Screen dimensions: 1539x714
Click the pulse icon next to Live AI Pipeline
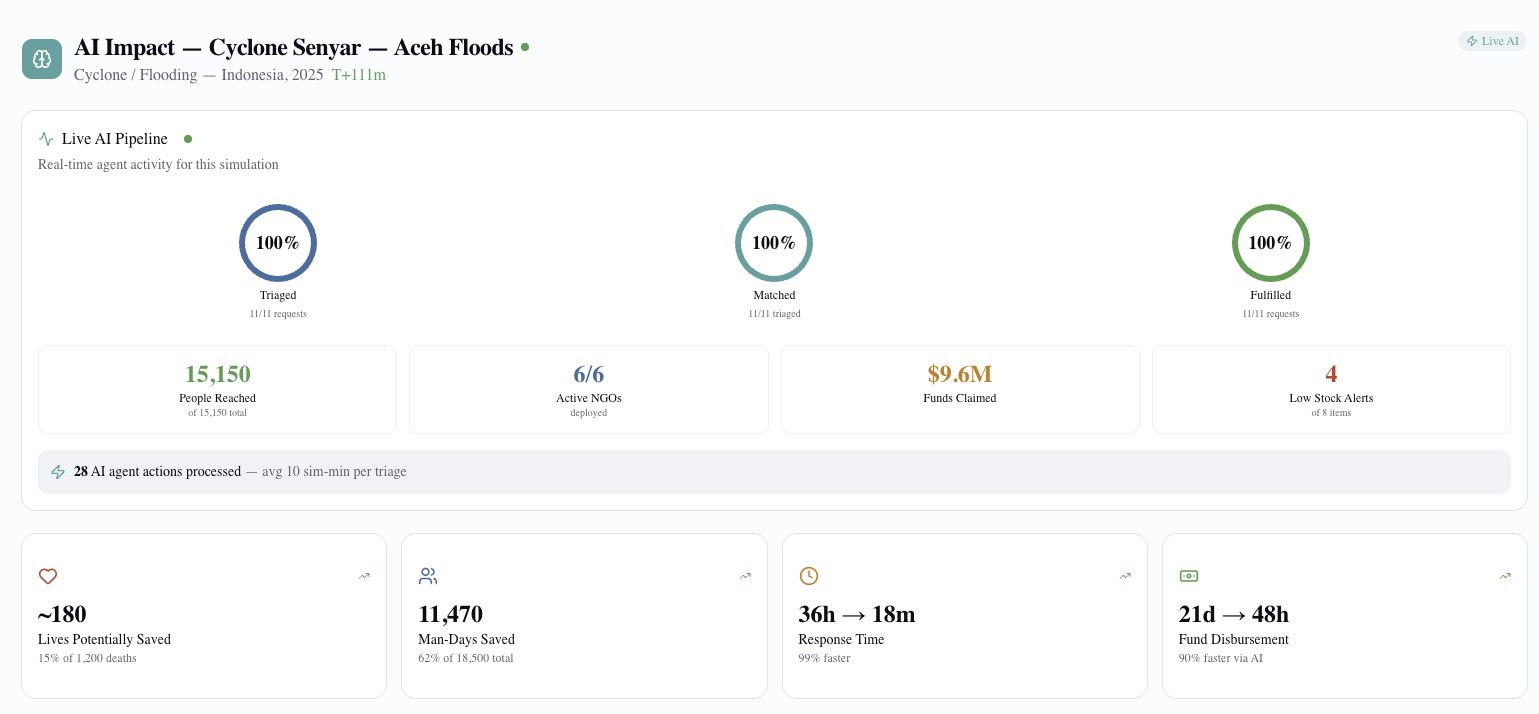pyautogui.click(x=46, y=139)
